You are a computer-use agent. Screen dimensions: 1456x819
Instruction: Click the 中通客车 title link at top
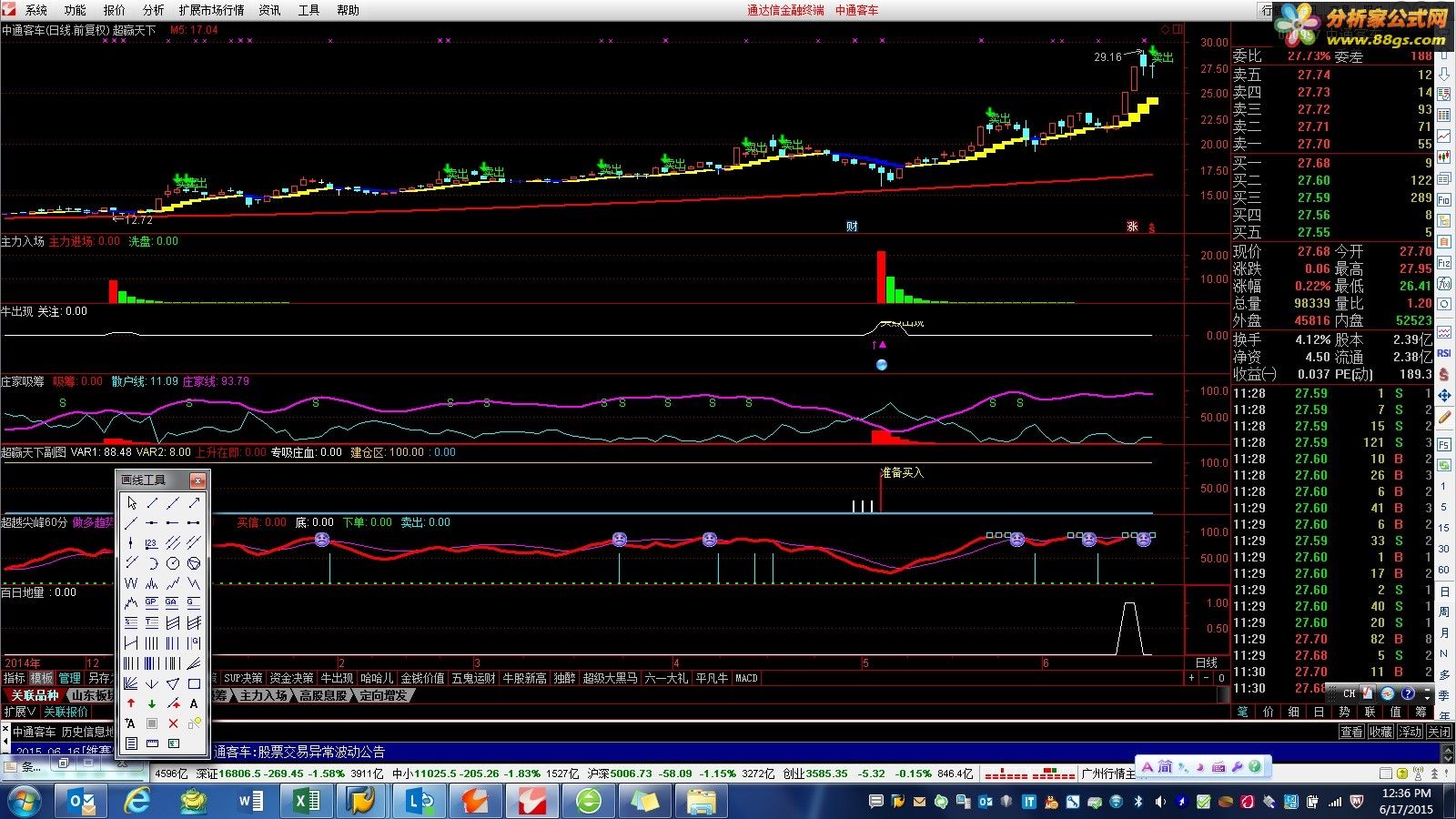[857, 10]
